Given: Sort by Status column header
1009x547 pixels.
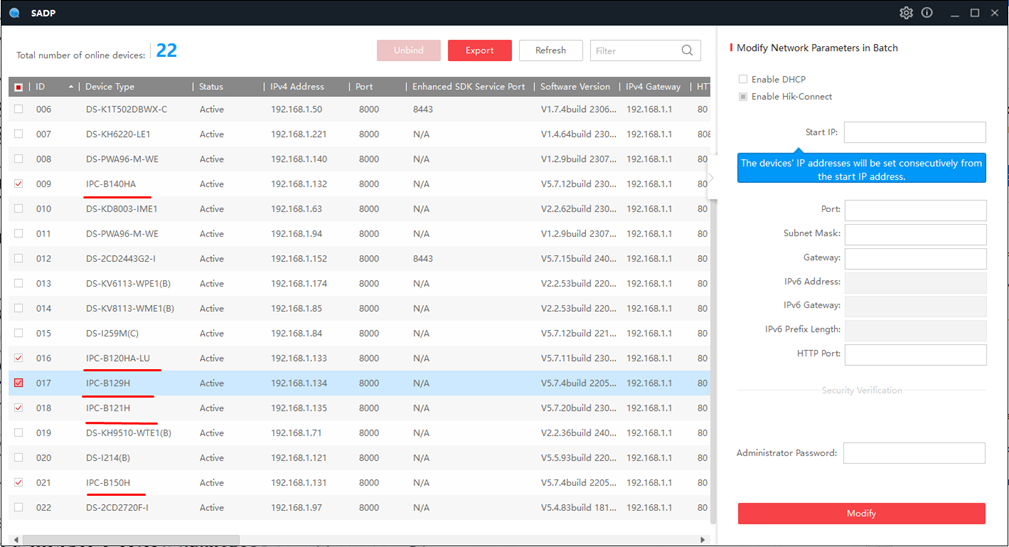Looking at the screenshot, I should pos(211,87).
